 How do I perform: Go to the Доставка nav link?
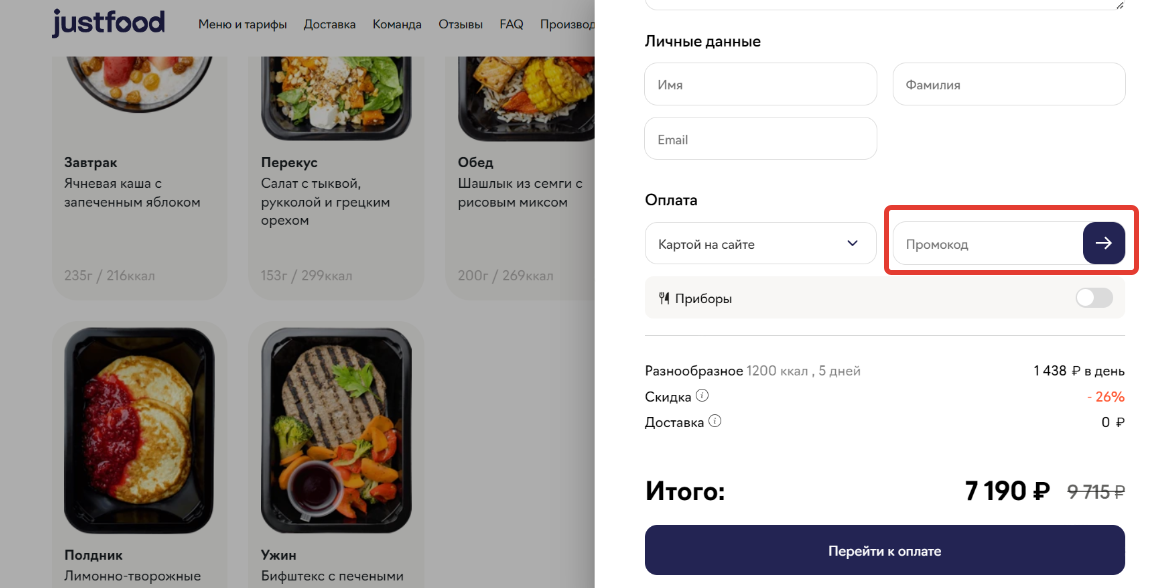(x=329, y=24)
